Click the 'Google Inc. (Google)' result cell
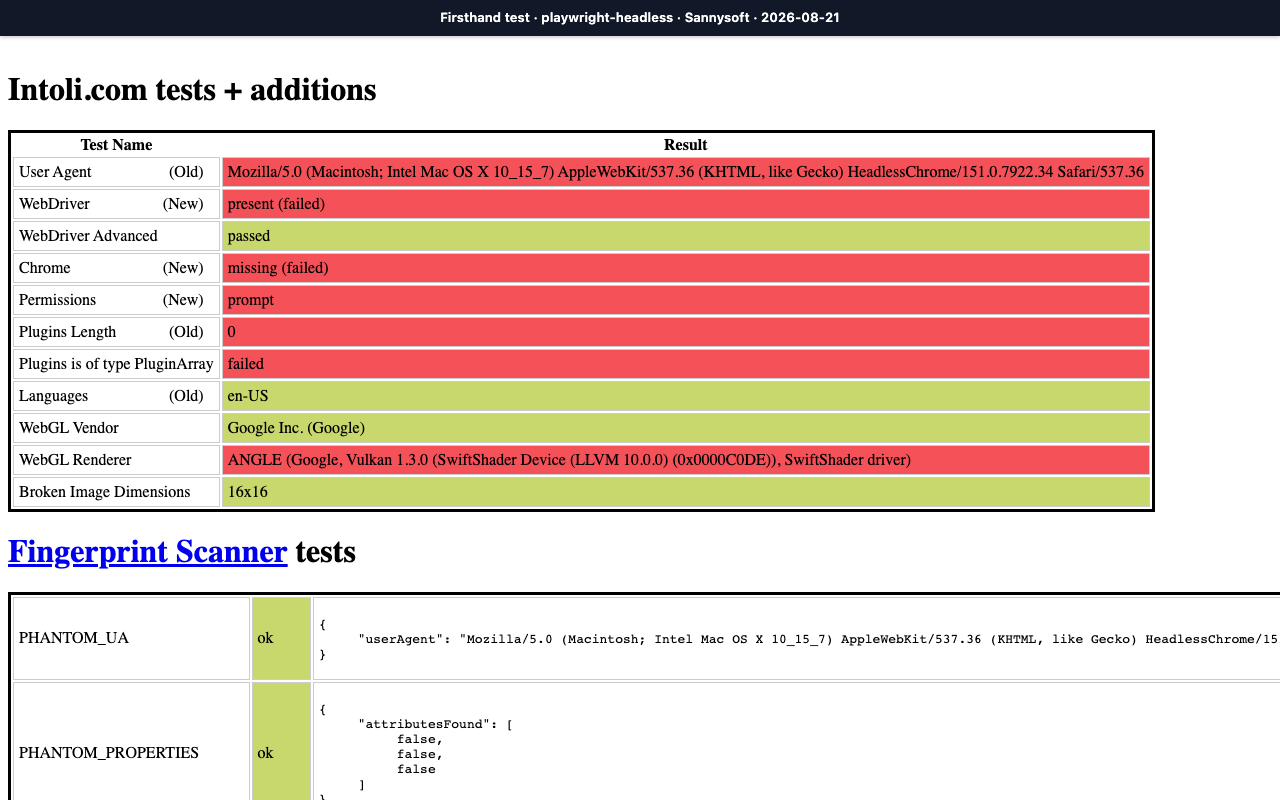This screenshot has height=800, width=1280. point(686,428)
